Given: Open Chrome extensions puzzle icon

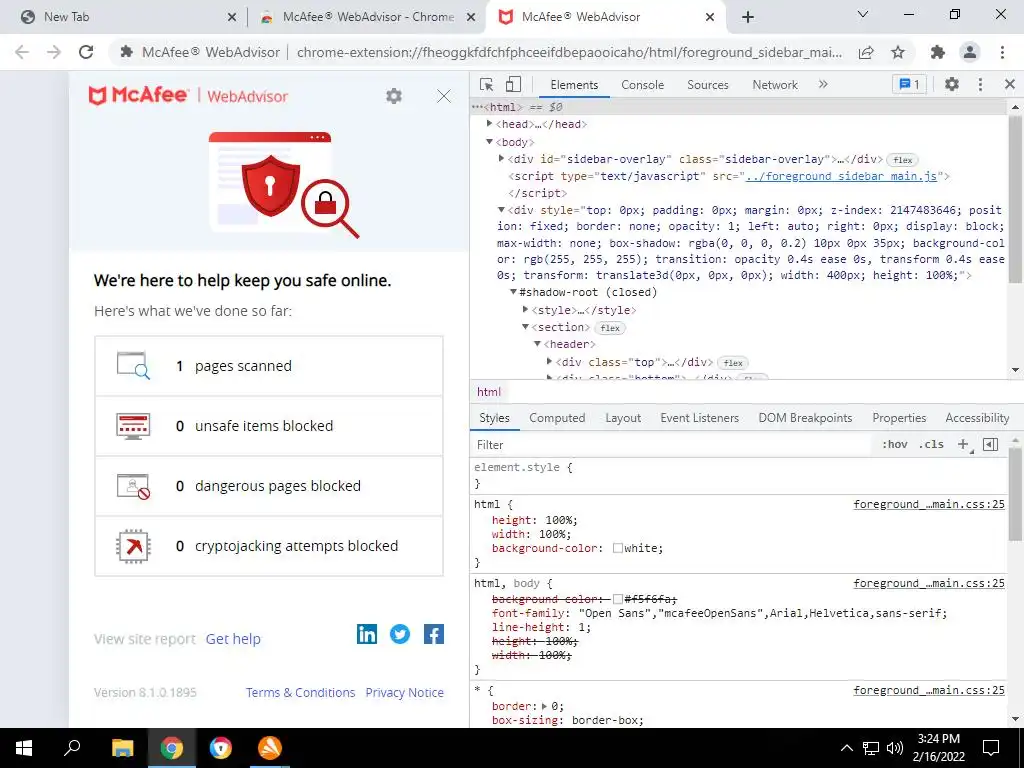Looking at the screenshot, I should 938,52.
